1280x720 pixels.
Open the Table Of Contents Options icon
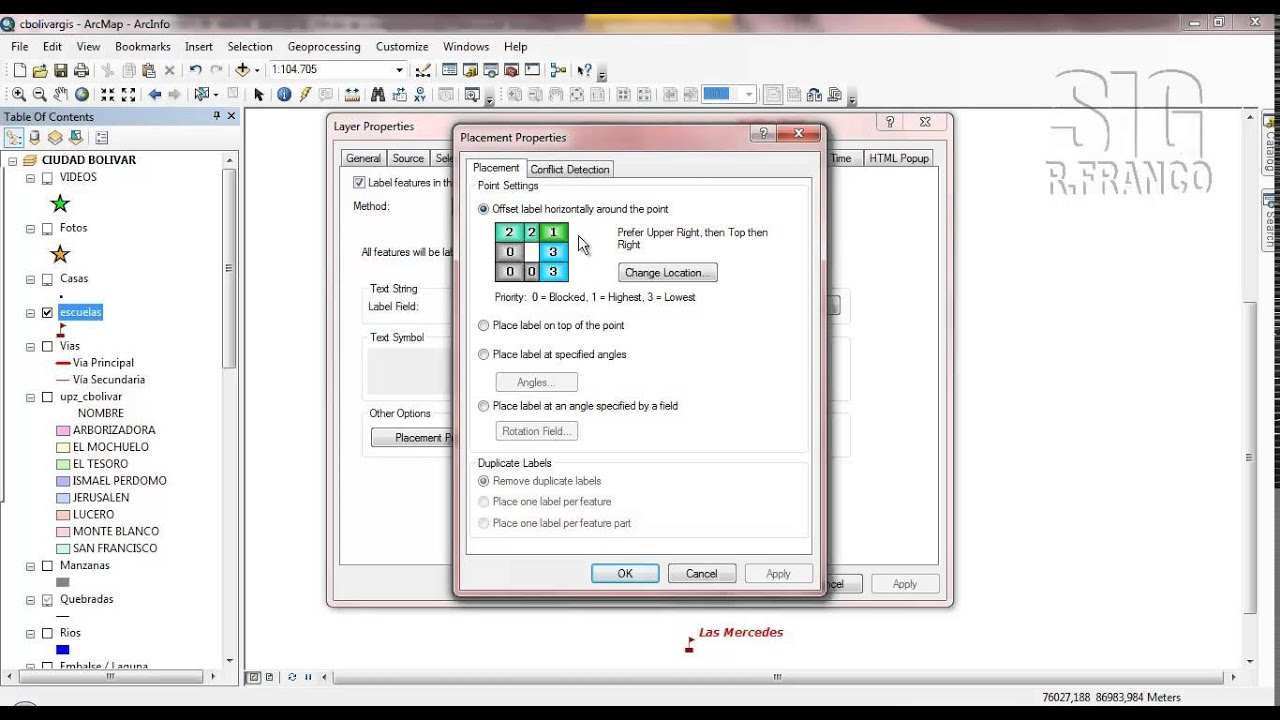tap(101, 138)
